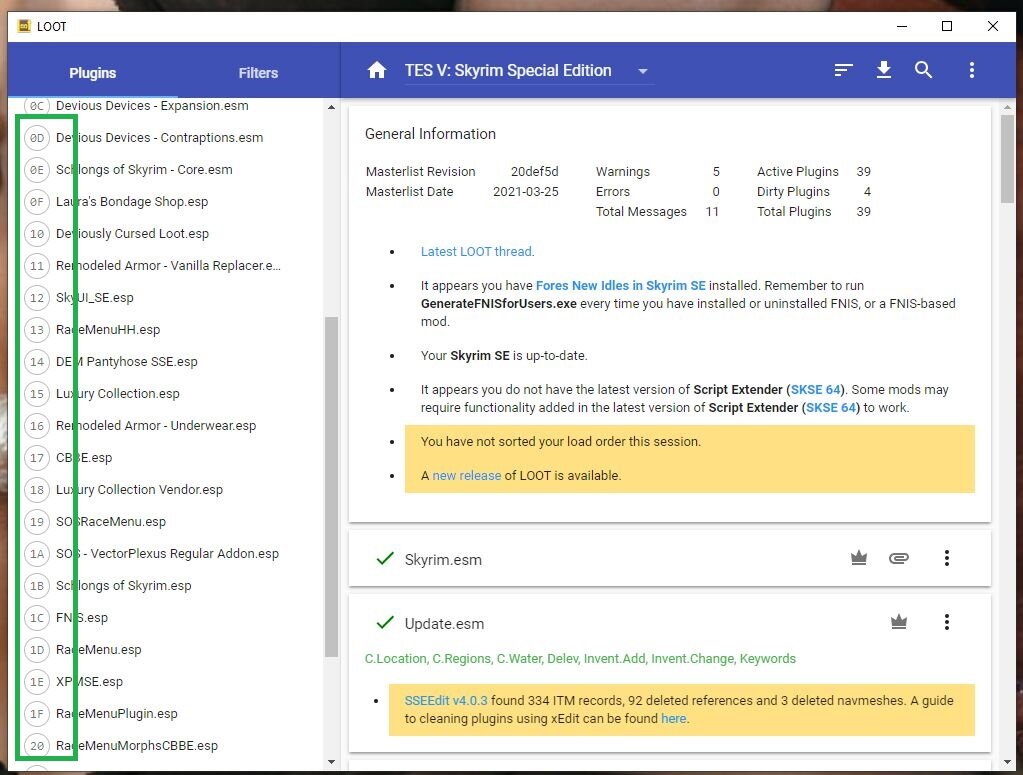1023x775 pixels.
Task: Click plugin list scroll up arrow
Action: pyautogui.click(x=331, y=107)
